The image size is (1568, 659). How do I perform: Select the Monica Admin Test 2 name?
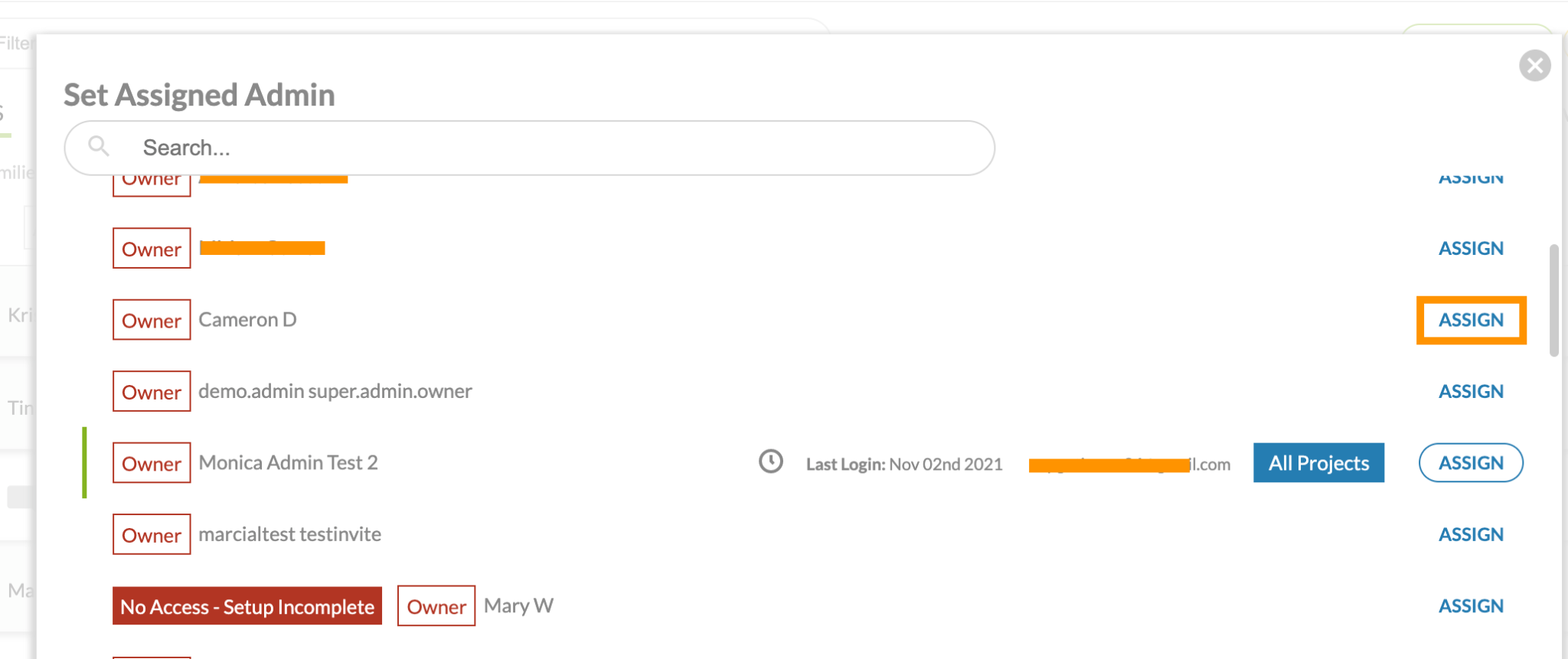coord(288,463)
